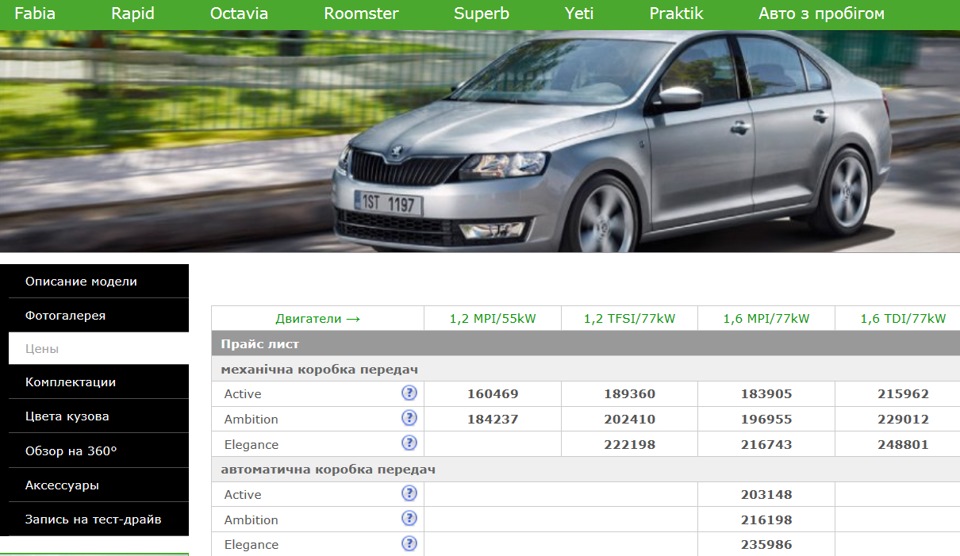Click automatic Active price 203148
960x556 pixels.
pos(767,494)
